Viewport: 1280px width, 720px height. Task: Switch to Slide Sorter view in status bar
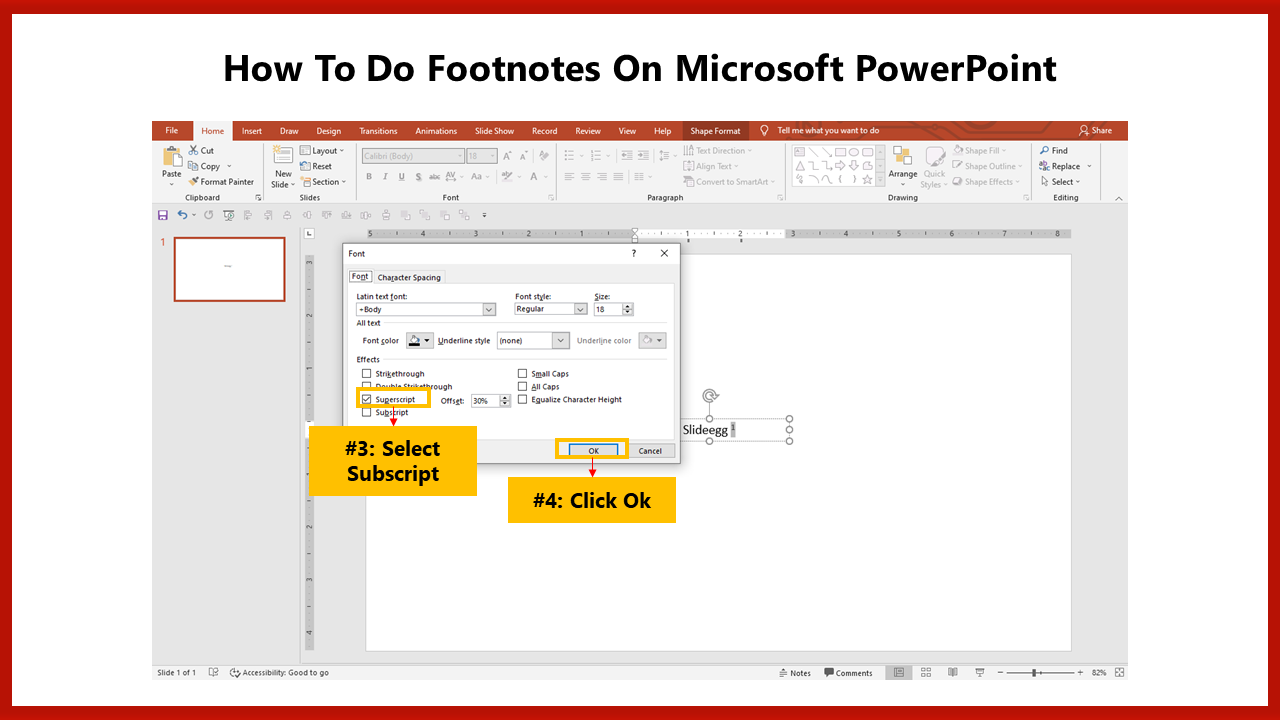click(926, 672)
